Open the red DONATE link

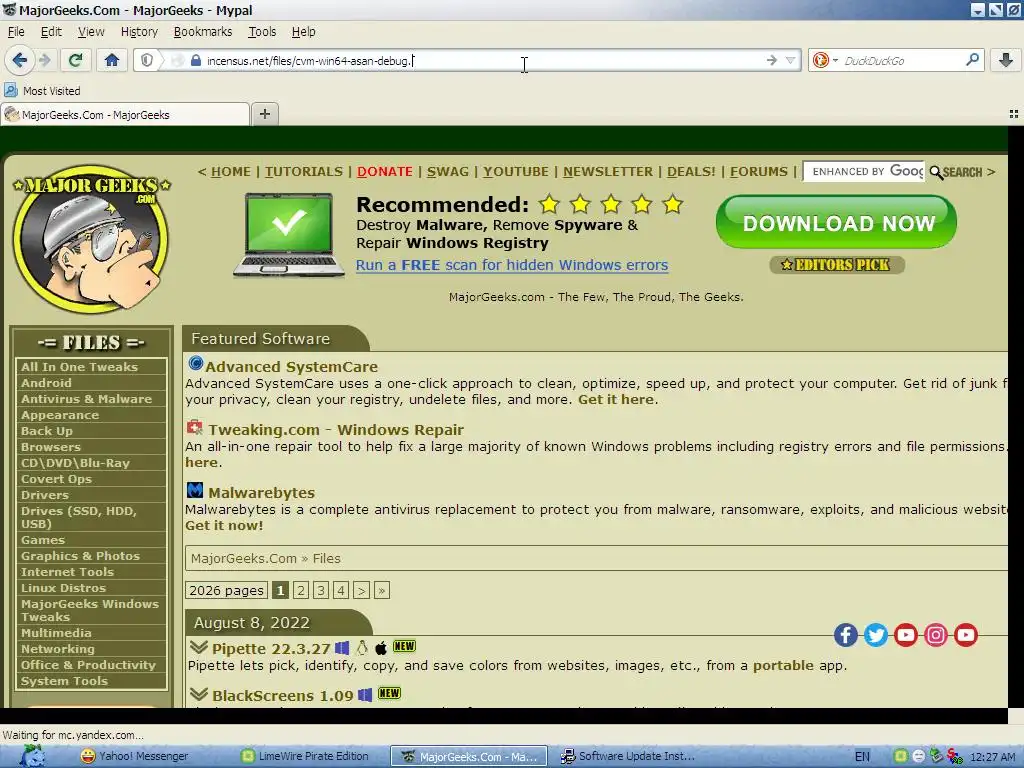385,172
